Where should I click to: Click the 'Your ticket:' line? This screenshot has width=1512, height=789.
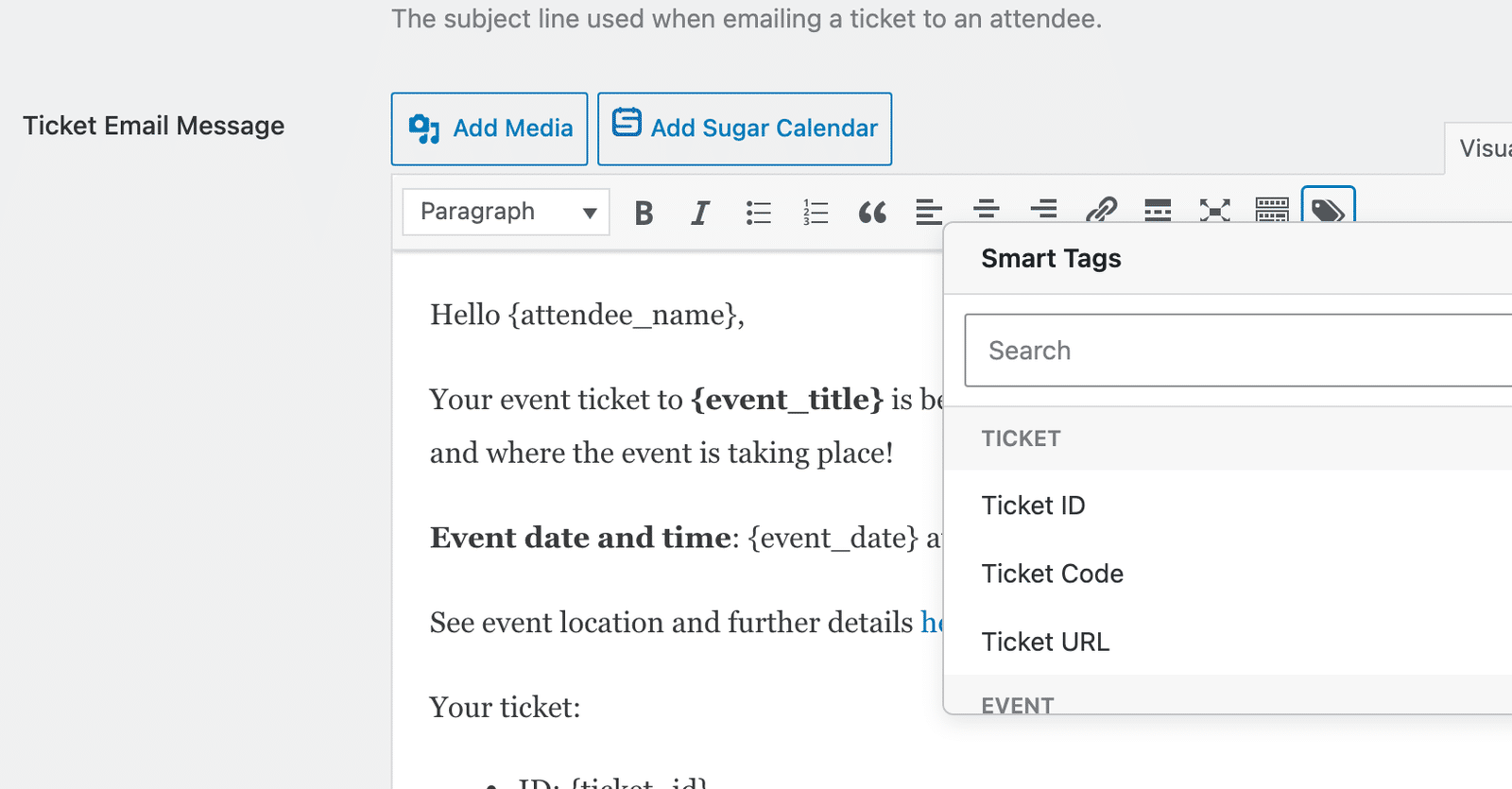[505, 707]
